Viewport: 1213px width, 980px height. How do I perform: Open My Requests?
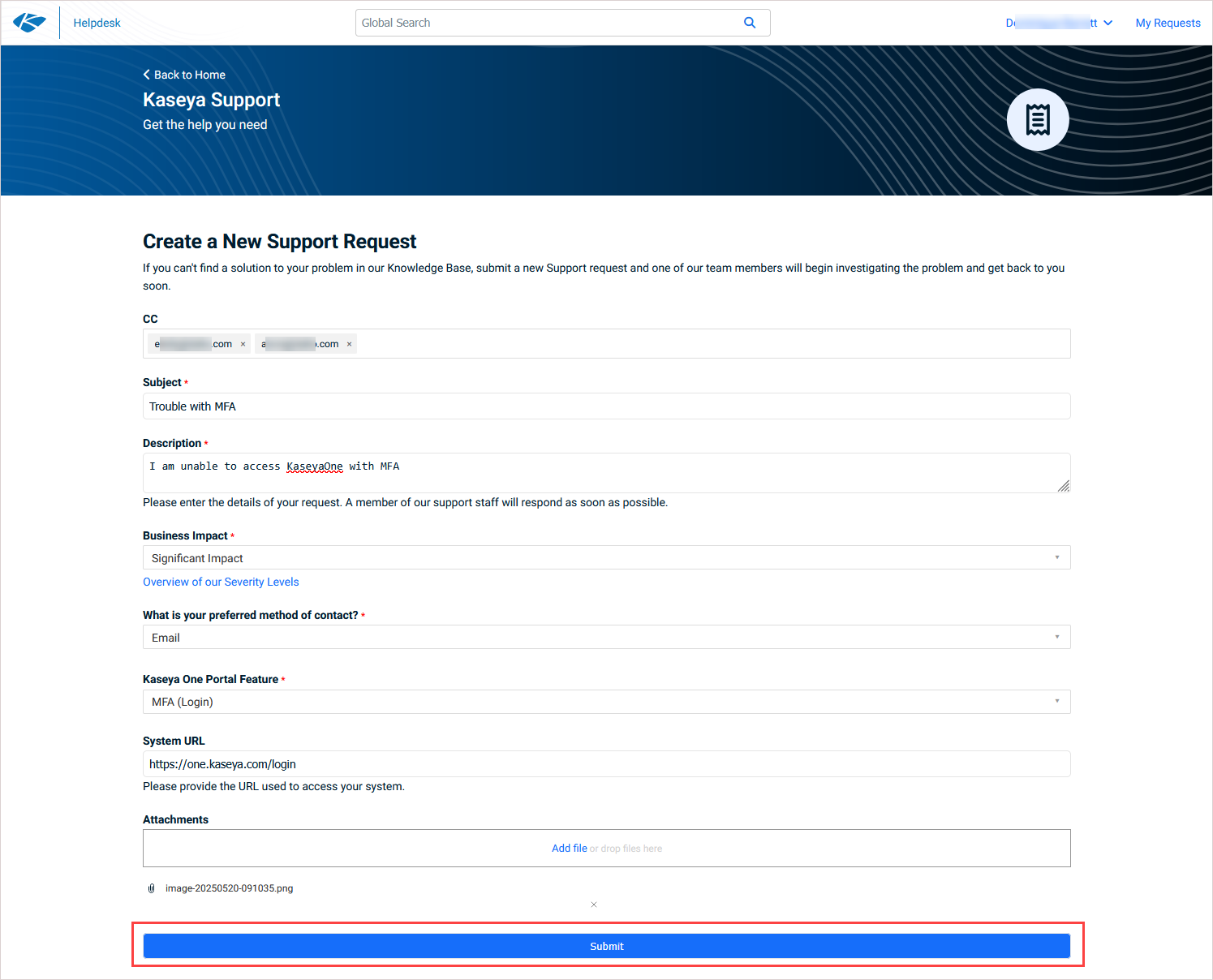coord(1168,23)
